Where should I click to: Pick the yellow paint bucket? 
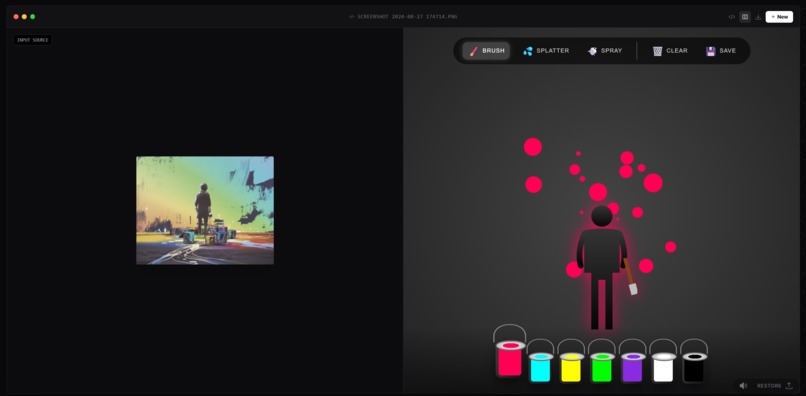[571, 361]
